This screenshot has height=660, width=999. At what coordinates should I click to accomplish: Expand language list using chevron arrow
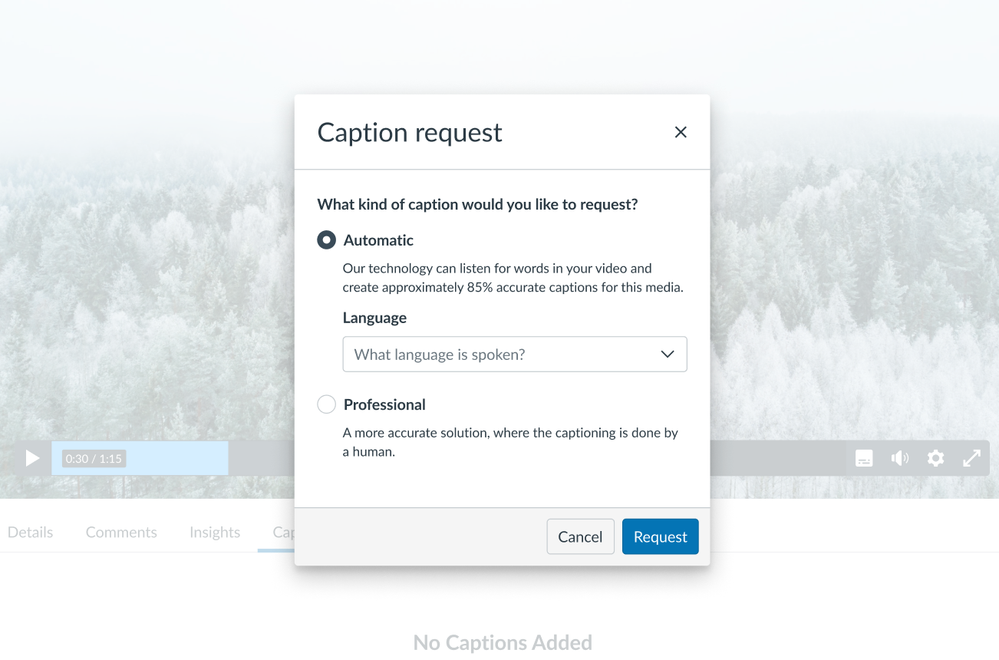pyautogui.click(x=667, y=354)
